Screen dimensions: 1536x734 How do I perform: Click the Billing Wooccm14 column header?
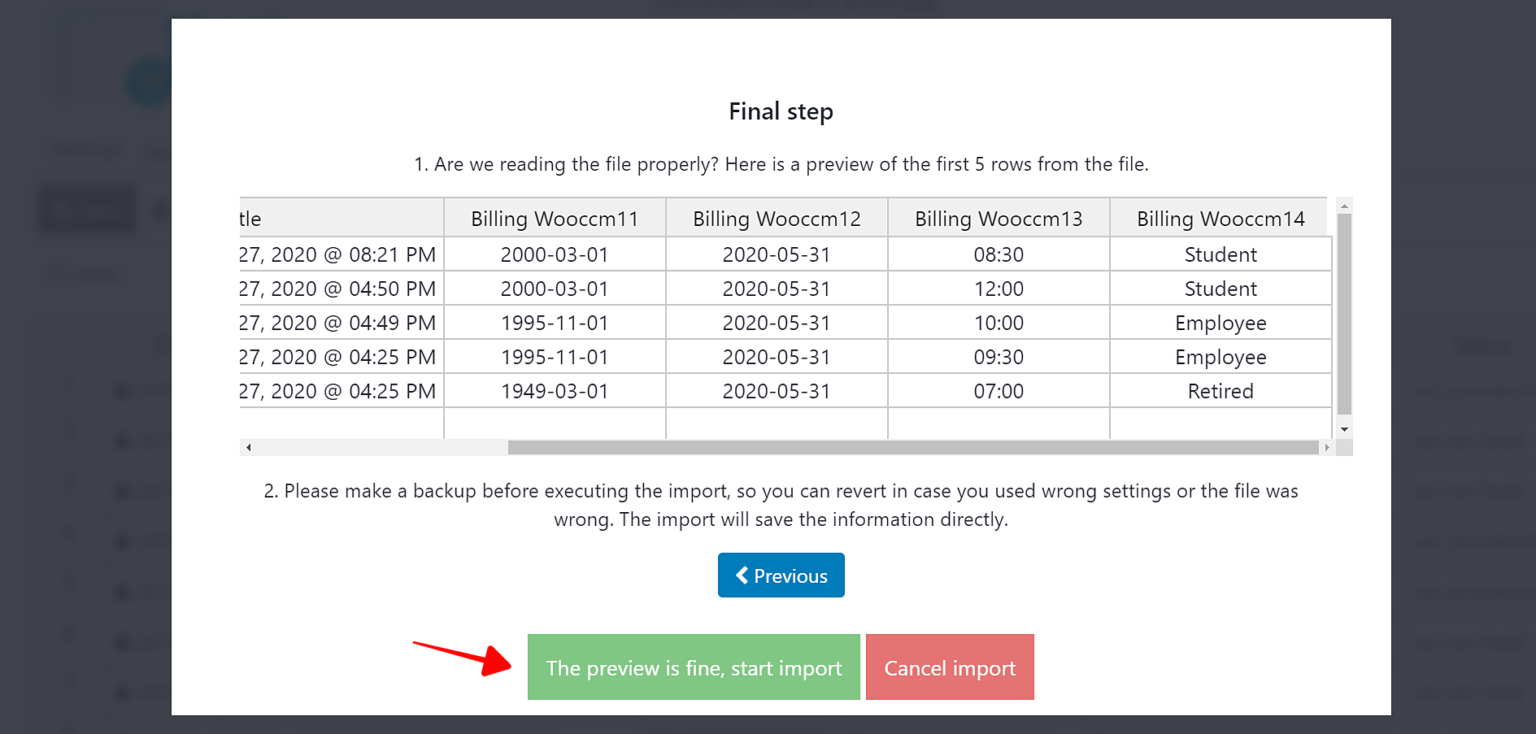tap(1220, 219)
